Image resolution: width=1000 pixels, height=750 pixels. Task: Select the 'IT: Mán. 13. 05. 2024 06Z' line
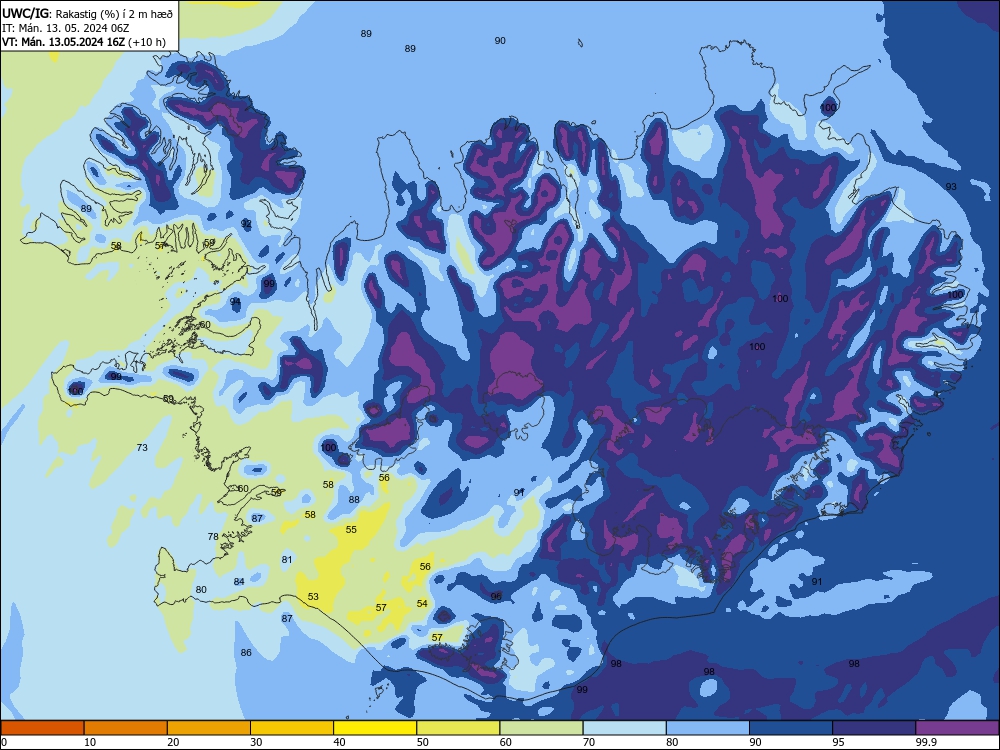click(x=66, y=28)
